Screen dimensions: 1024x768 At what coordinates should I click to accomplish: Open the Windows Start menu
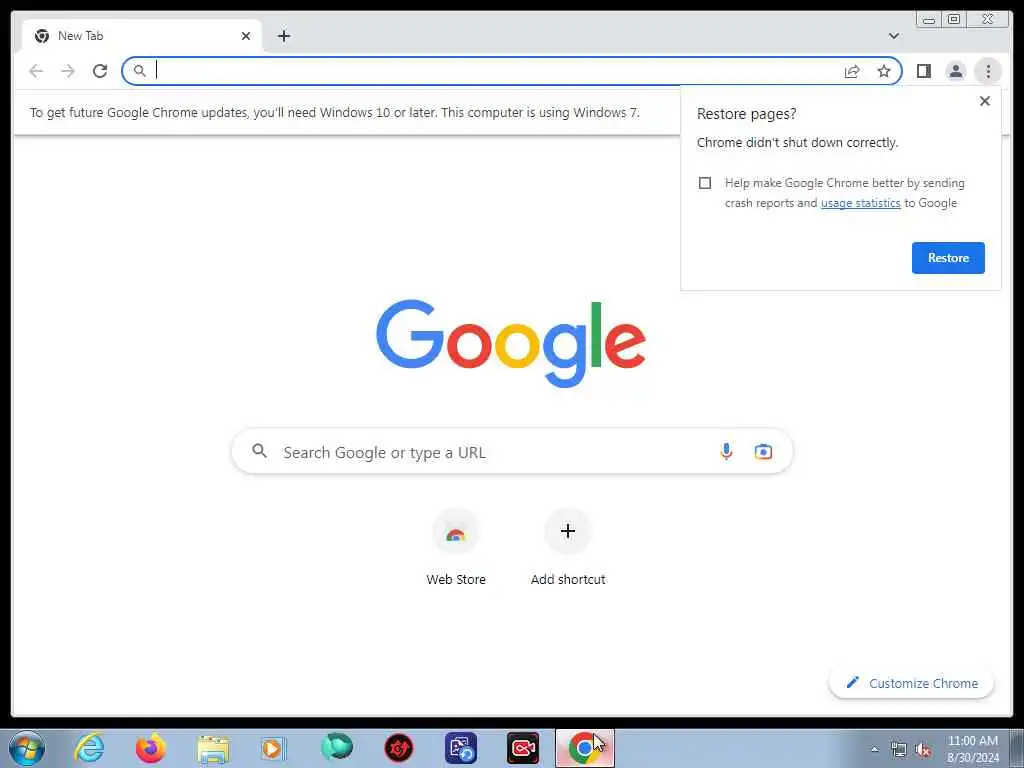(x=27, y=748)
